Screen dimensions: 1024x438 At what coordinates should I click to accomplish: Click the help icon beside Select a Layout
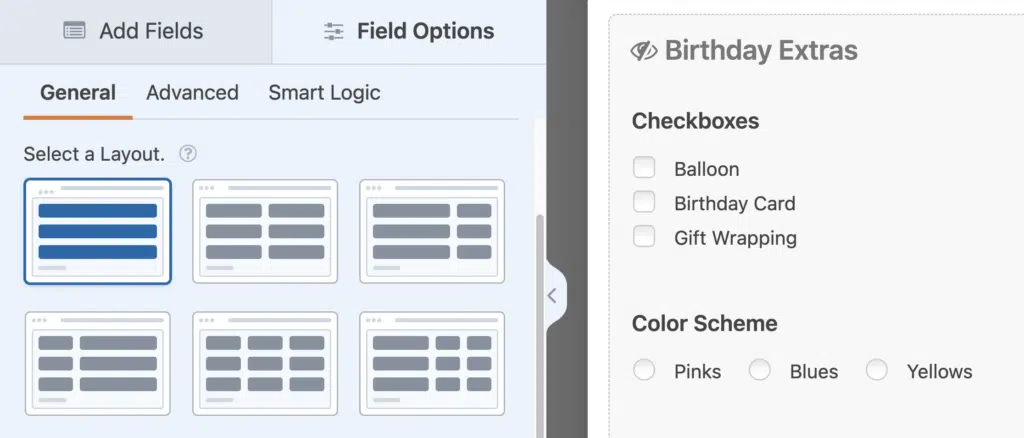[x=188, y=154]
